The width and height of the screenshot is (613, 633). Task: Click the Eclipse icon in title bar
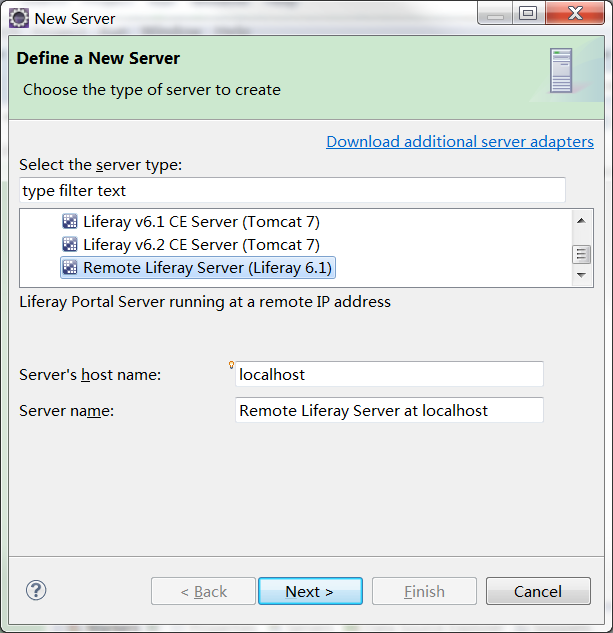pos(18,18)
